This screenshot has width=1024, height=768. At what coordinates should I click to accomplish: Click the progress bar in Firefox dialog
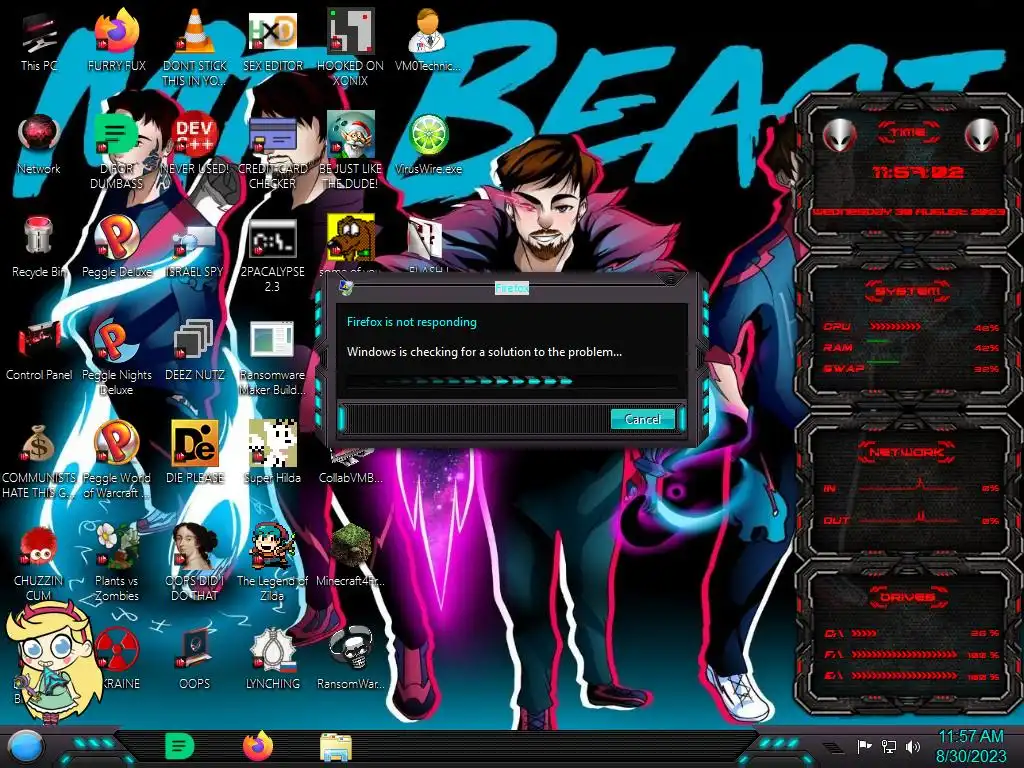[511, 381]
